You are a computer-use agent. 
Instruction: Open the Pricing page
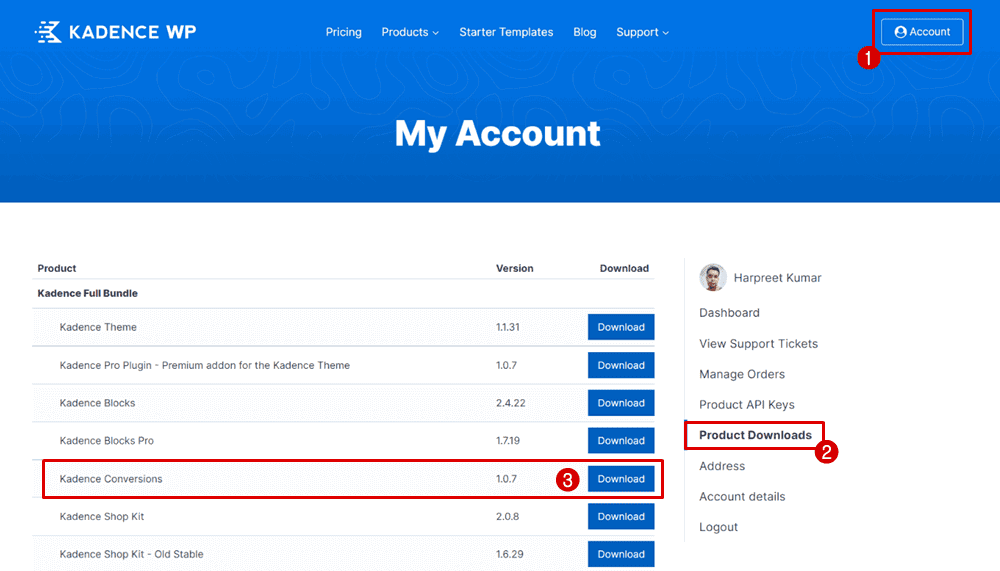click(344, 32)
